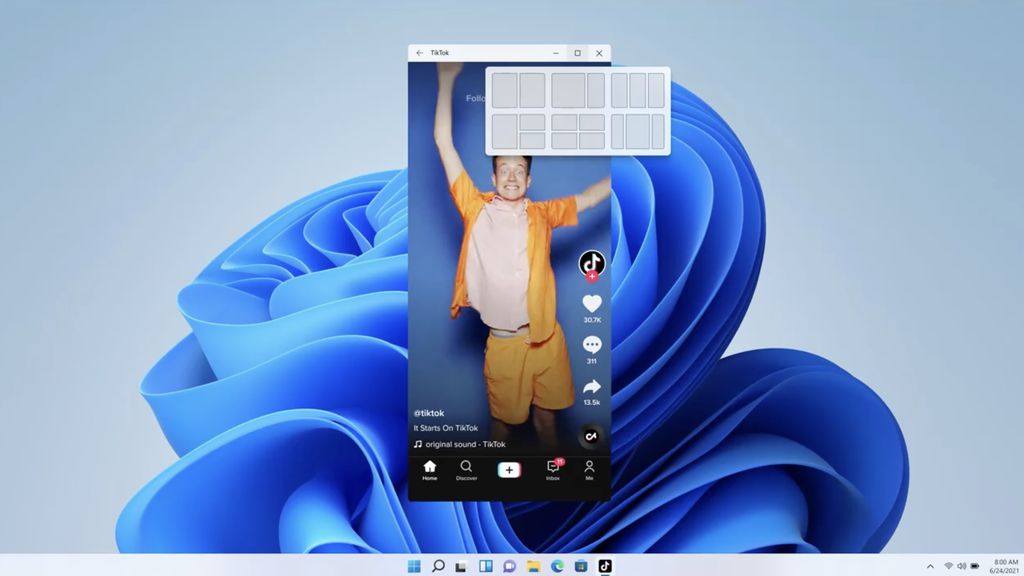Open the Inbox with 11 notifications

550,469
